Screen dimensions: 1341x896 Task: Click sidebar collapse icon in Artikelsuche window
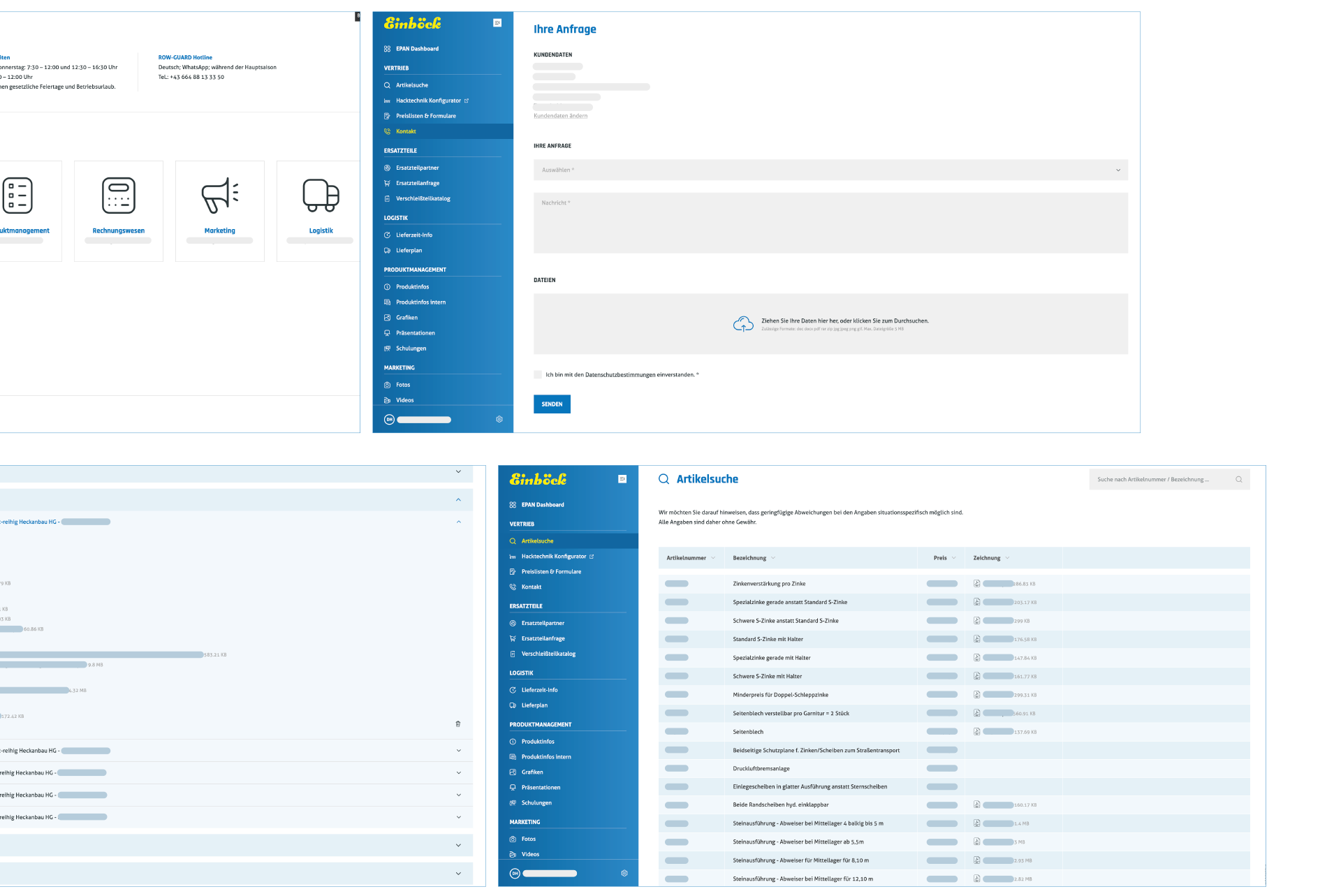pos(622,479)
